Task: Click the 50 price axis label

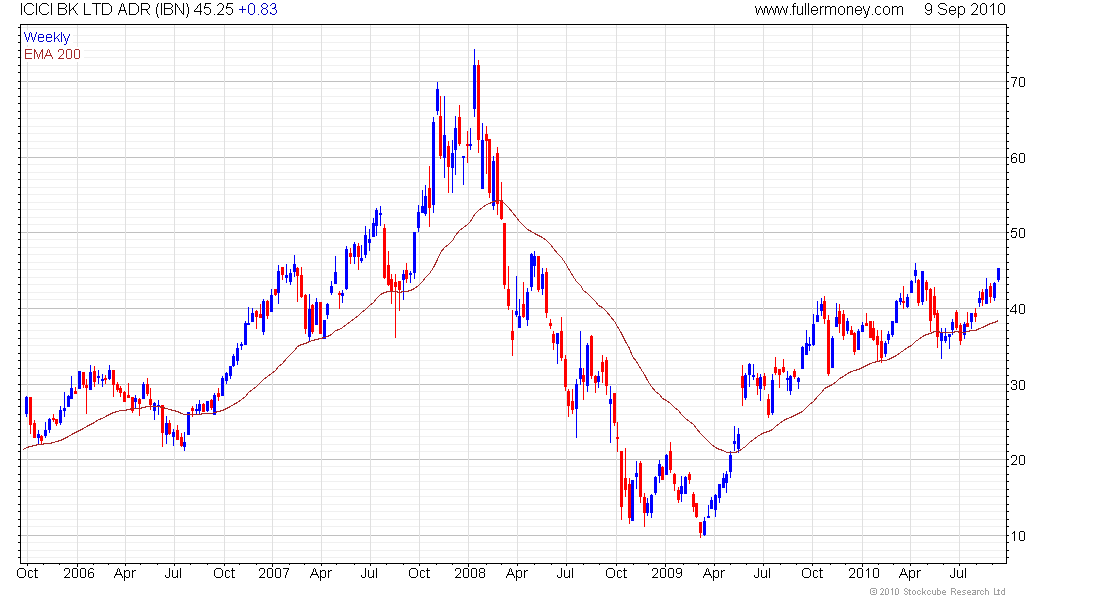Action: click(x=1017, y=233)
